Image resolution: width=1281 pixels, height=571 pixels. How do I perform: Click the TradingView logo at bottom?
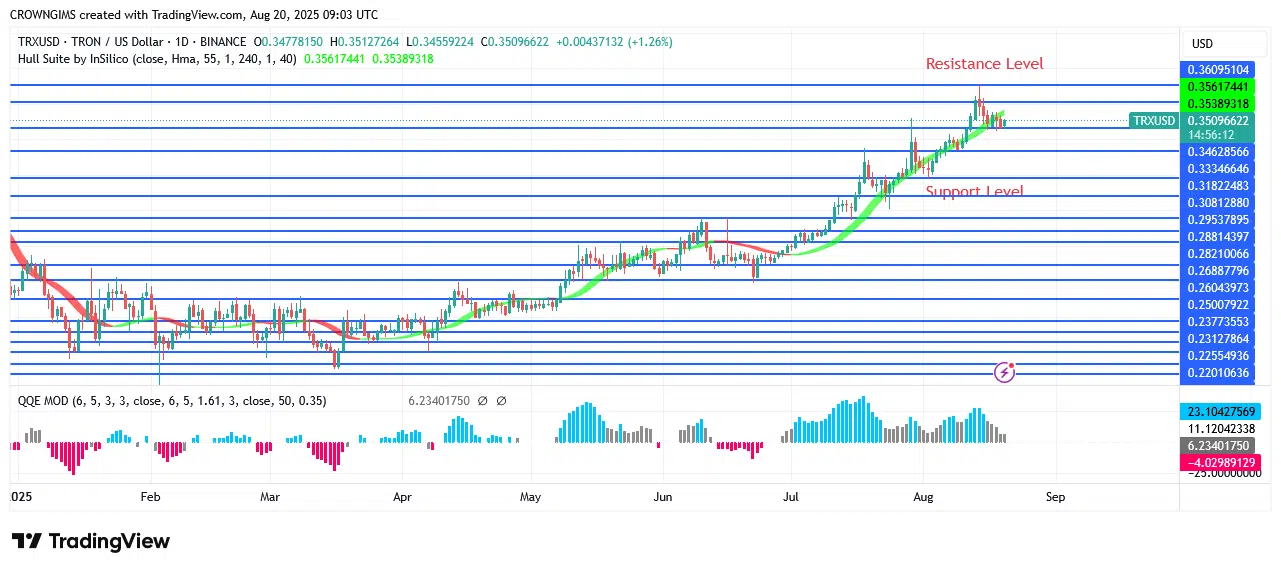(x=91, y=541)
